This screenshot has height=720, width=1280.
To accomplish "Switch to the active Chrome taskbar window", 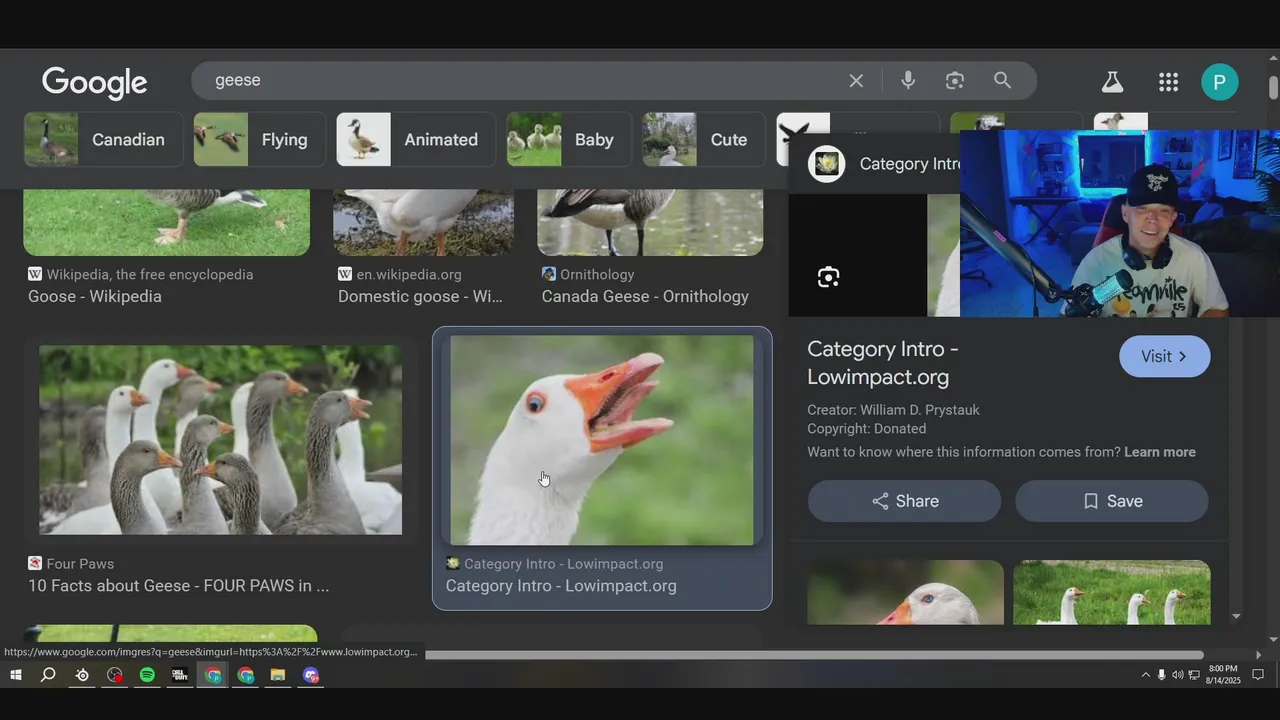I will pos(213,675).
